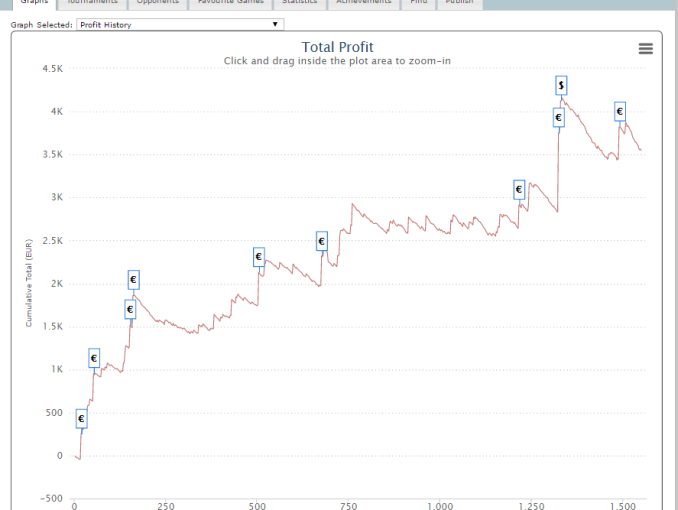Screen dimensions: 678x510
Task: Click the euro flag directly below the dollar flag
Action: pos(558,117)
